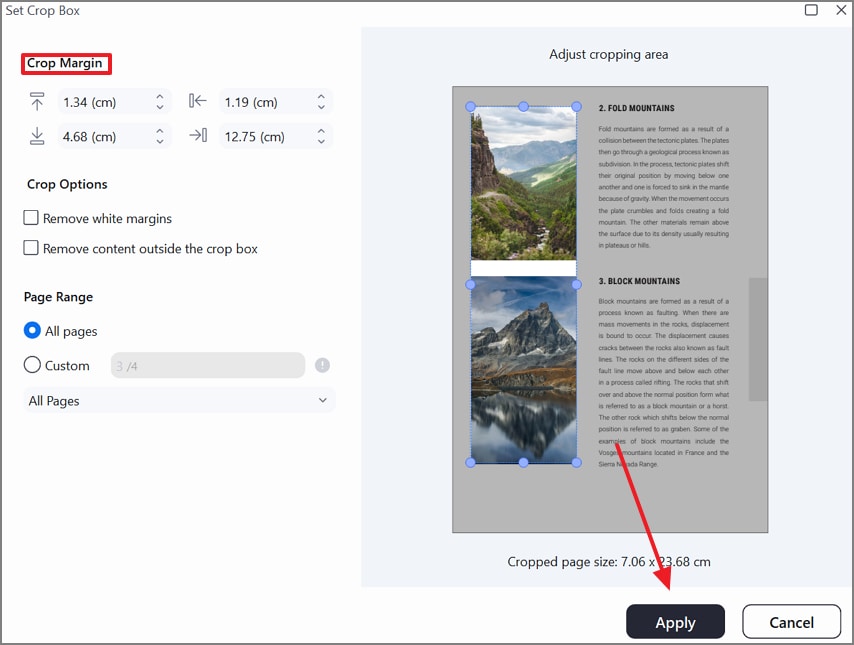This screenshot has height=645, width=854.
Task: Click the left margin indent icon
Action: (x=197, y=101)
